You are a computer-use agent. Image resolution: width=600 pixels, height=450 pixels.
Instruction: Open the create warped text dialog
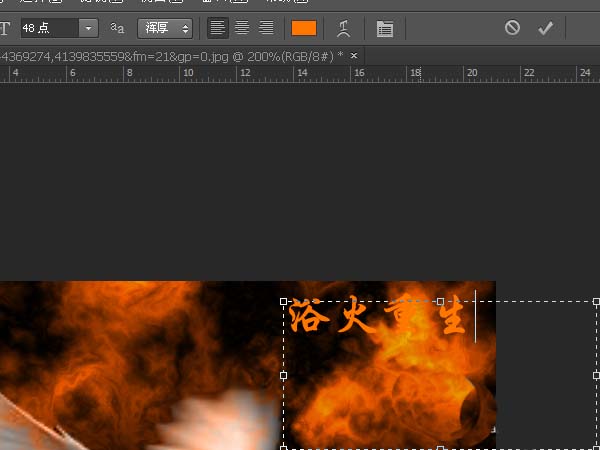(x=344, y=28)
